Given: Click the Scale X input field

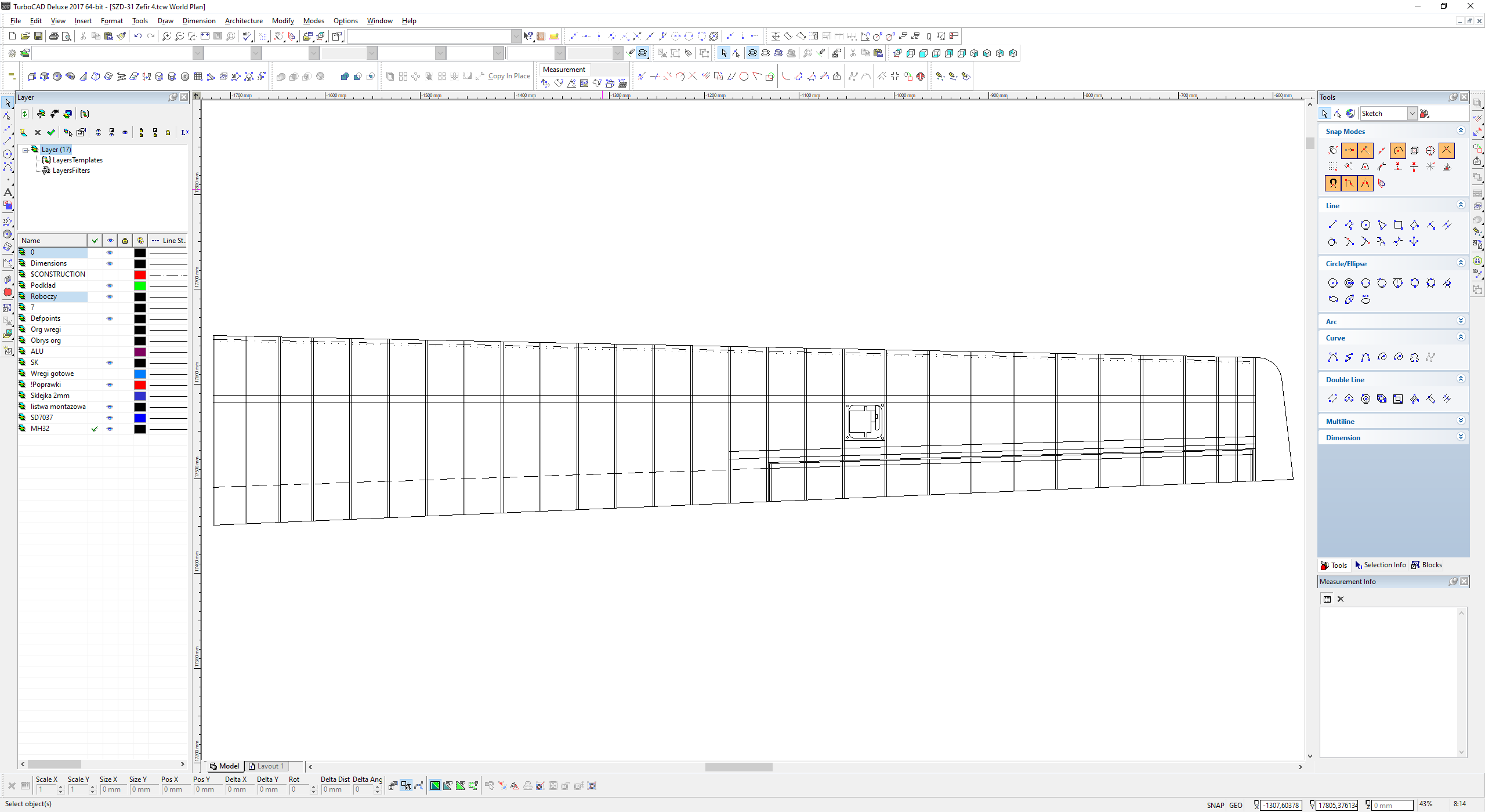Looking at the screenshot, I should tap(46, 789).
